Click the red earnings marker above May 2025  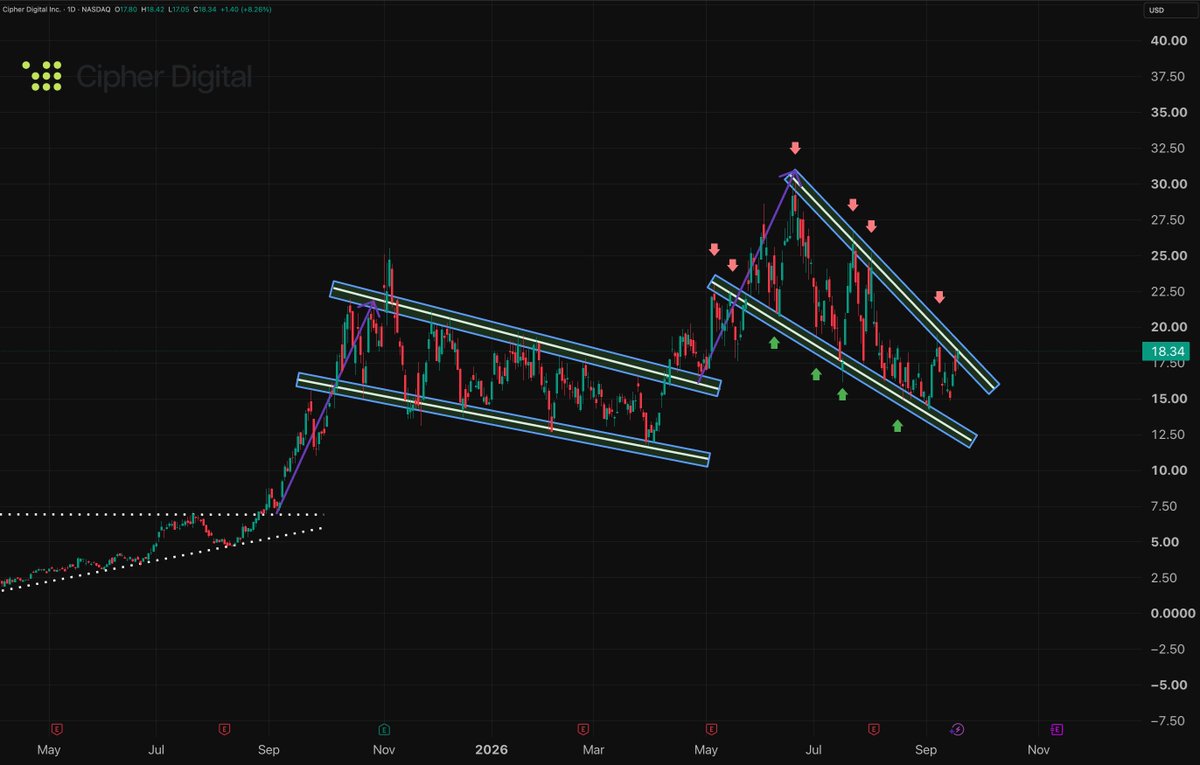pos(57,730)
